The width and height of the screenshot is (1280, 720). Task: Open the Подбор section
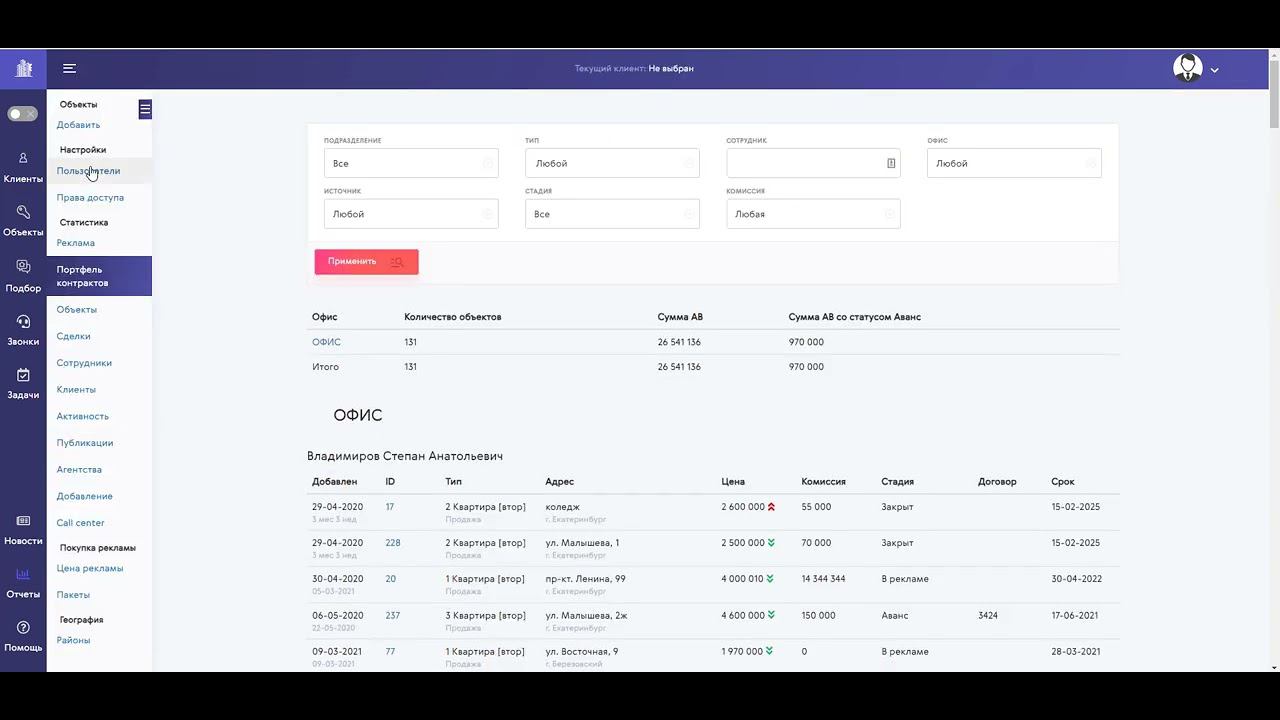point(23,277)
